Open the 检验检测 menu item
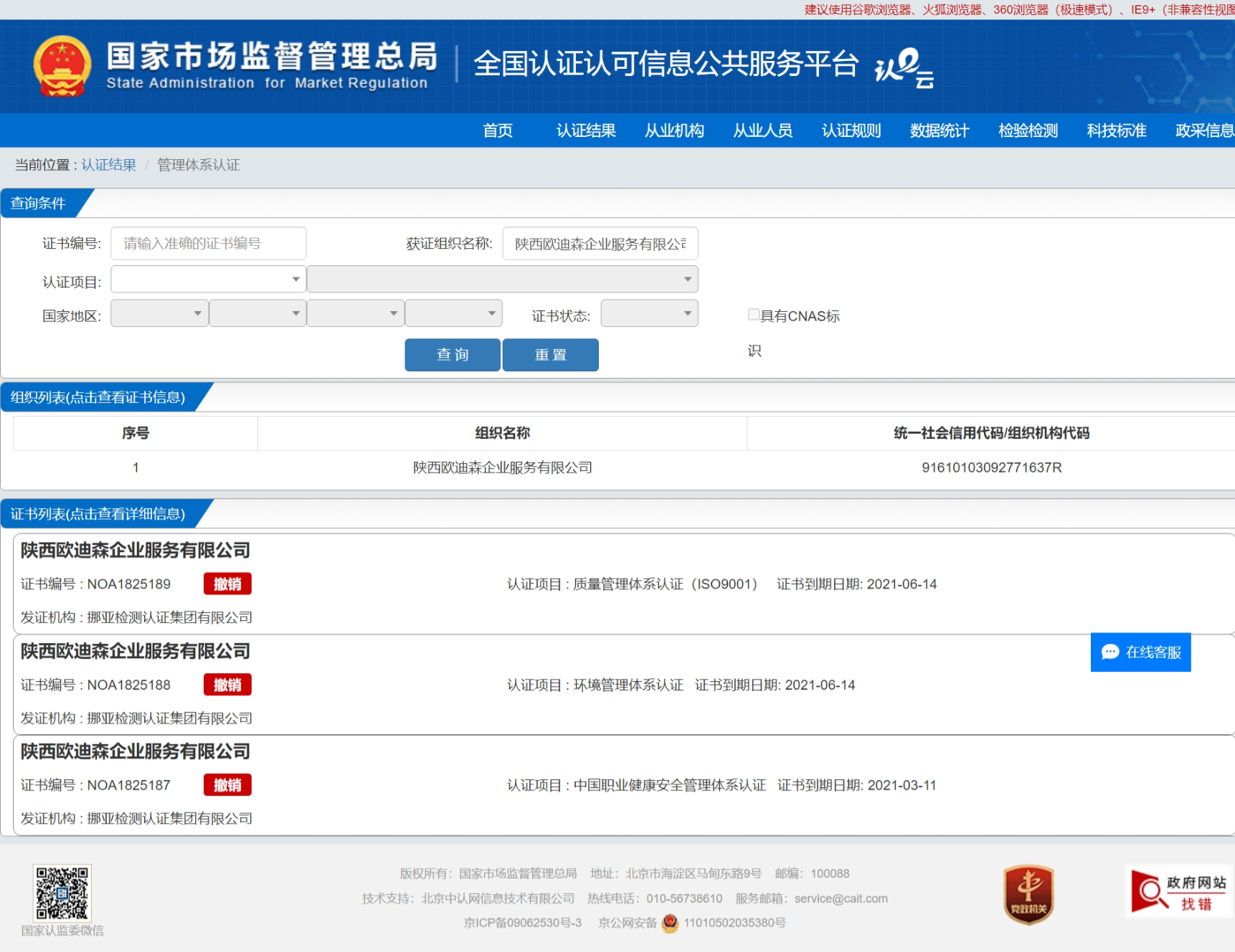Viewport: 1235px width, 952px height. (1028, 130)
